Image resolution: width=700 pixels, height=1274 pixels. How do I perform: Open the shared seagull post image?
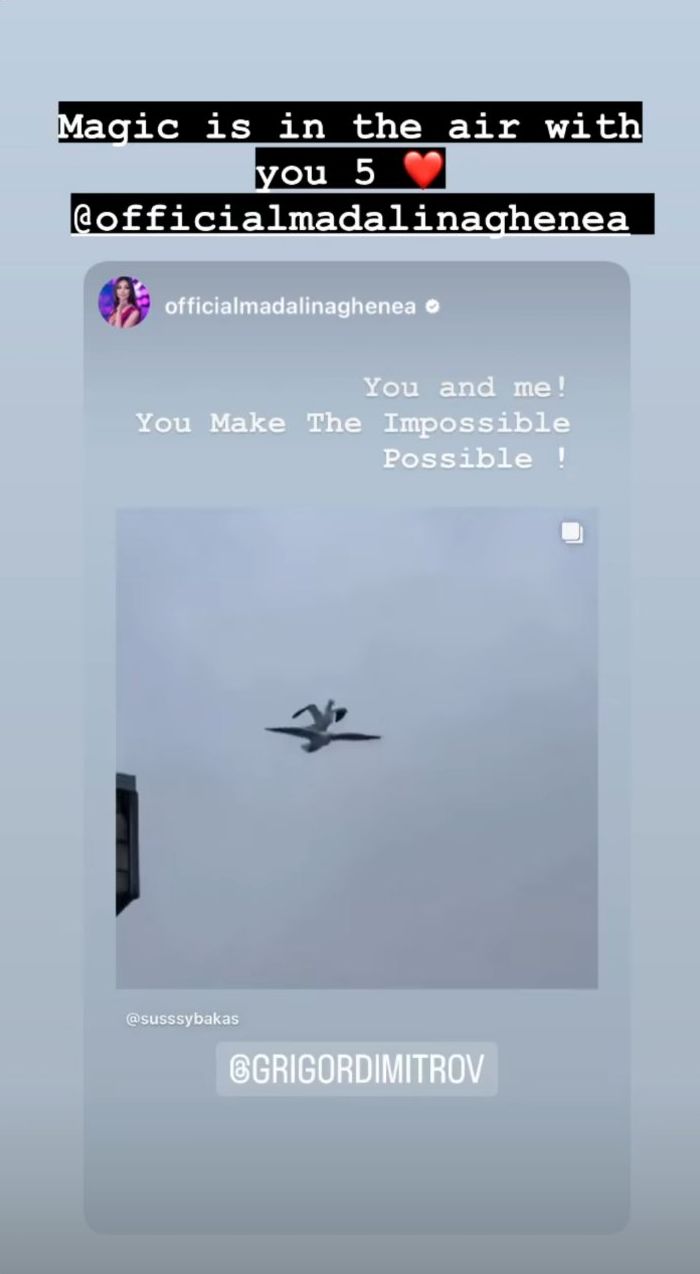pos(357,748)
